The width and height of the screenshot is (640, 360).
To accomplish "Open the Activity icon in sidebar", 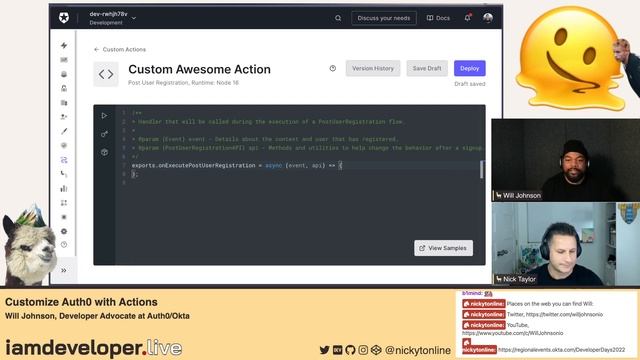I will click(64, 60).
